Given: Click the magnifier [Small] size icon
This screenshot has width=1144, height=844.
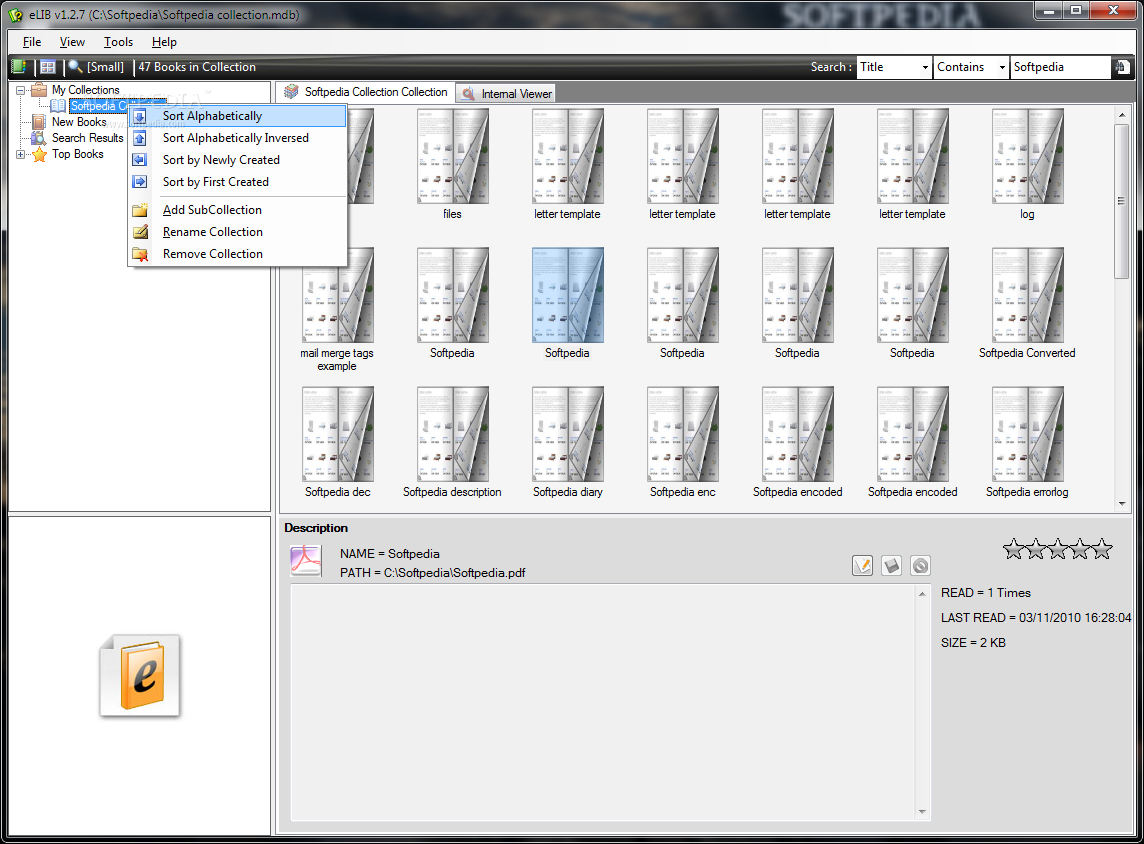Looking at the screenshot, I should [75, 66].
